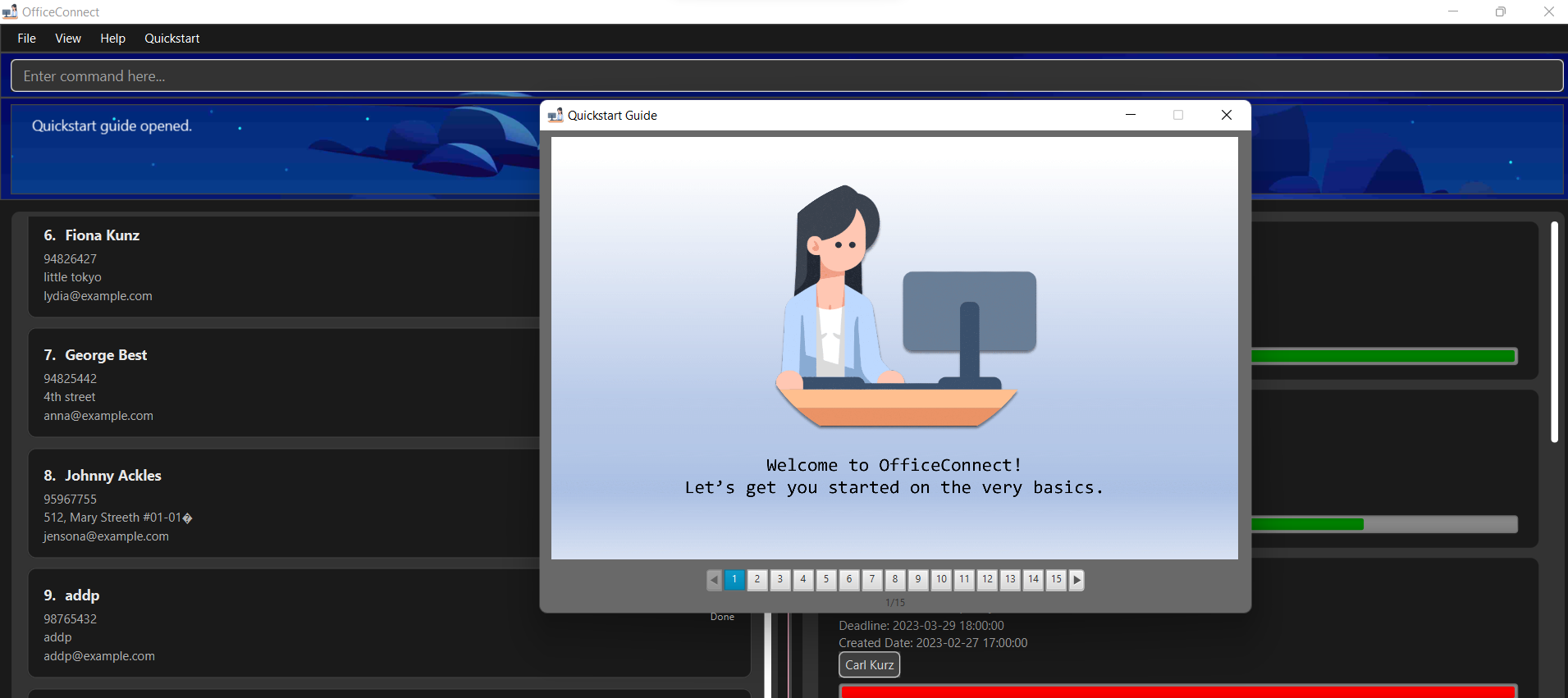Jump to page 11 of Quickstart Guide
Image resolution: width=1568 pixels, height=698 pixels.
point(964,579)
